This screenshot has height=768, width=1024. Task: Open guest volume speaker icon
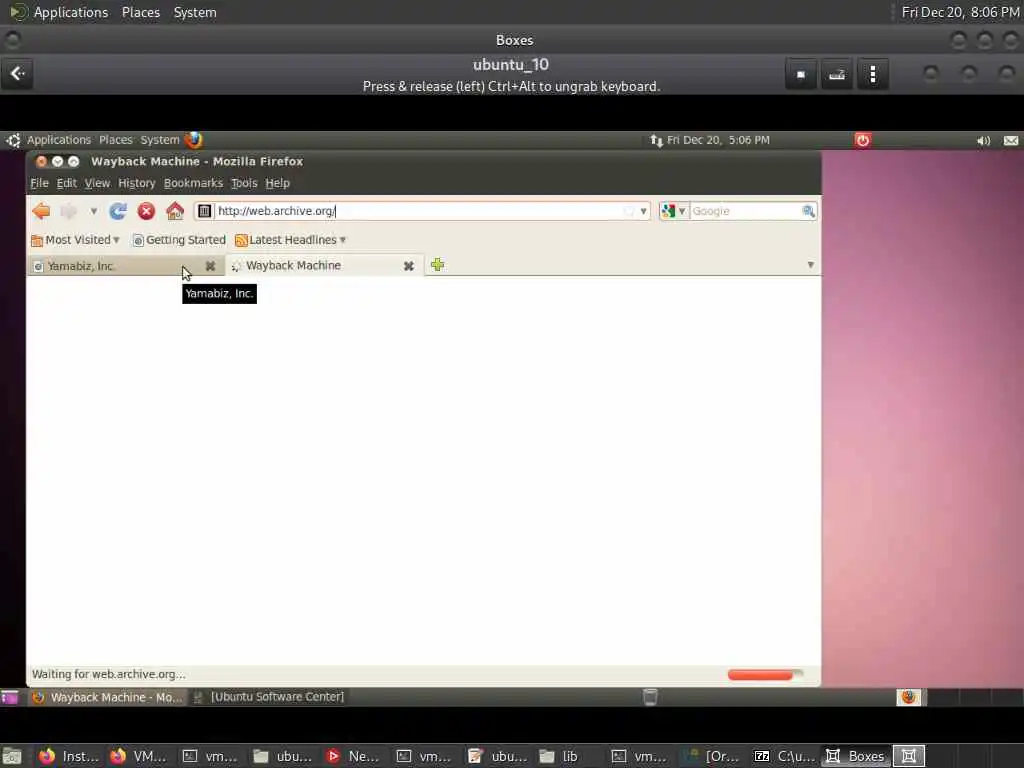click(983, 140)
